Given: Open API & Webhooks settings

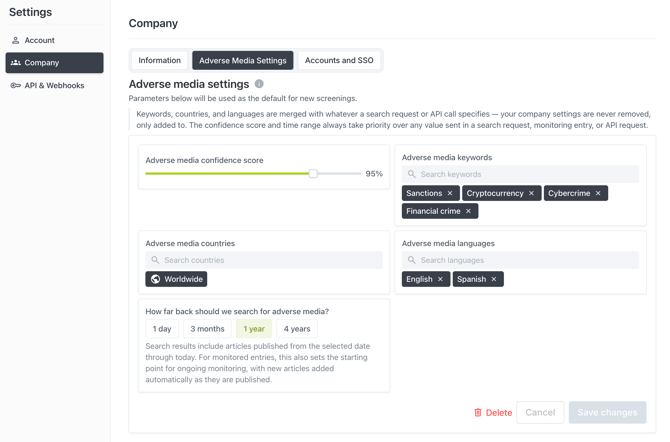Looking at the screenshot, I should [x=54, y=85].
